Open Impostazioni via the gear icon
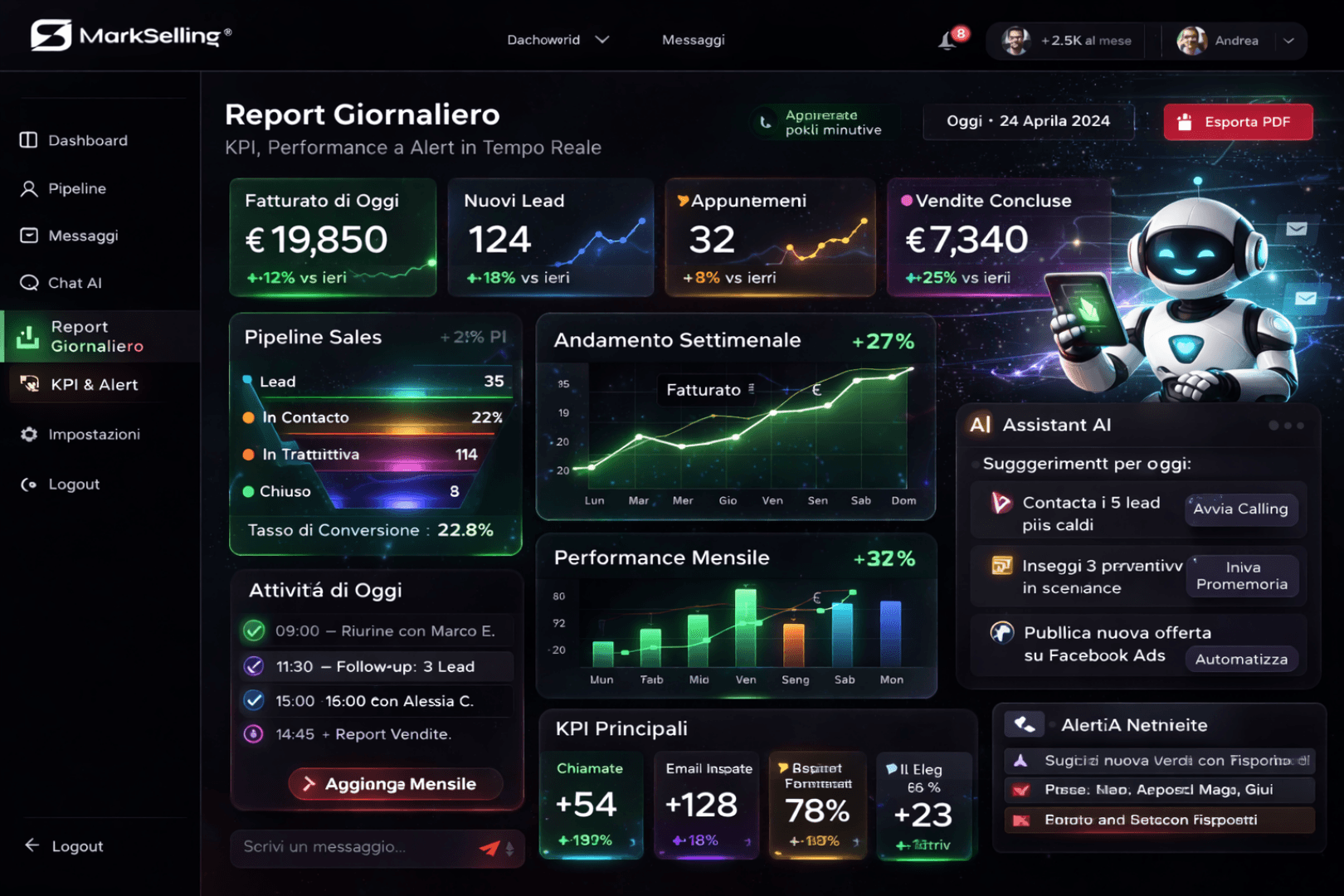The image size is (1344, 896). pyautogui.click(x=27, y=434)
